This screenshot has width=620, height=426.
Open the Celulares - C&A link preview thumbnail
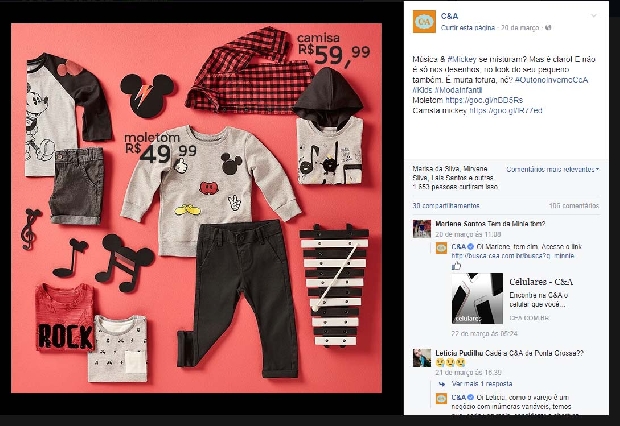coord(477,298)
